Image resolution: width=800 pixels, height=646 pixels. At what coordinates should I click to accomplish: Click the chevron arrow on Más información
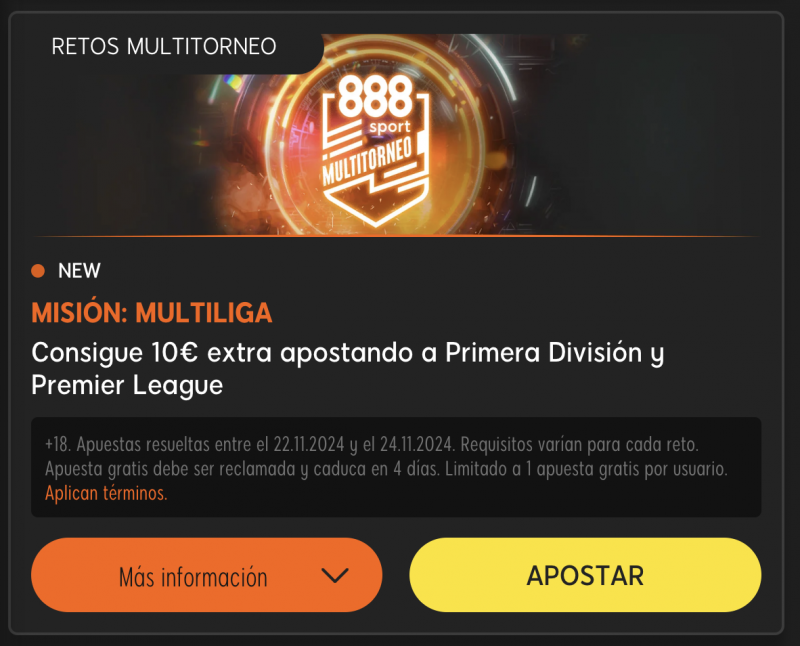335,576
